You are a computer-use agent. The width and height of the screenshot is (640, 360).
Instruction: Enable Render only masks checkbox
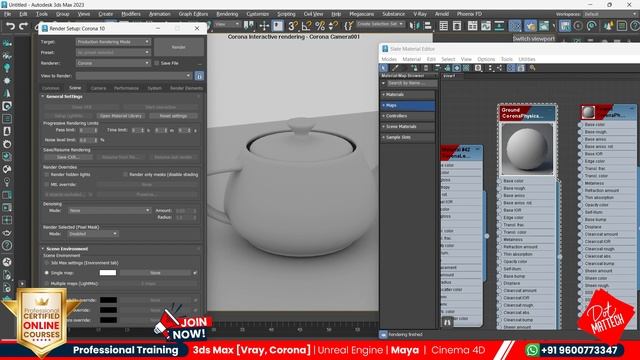click(x=125, y=174)
